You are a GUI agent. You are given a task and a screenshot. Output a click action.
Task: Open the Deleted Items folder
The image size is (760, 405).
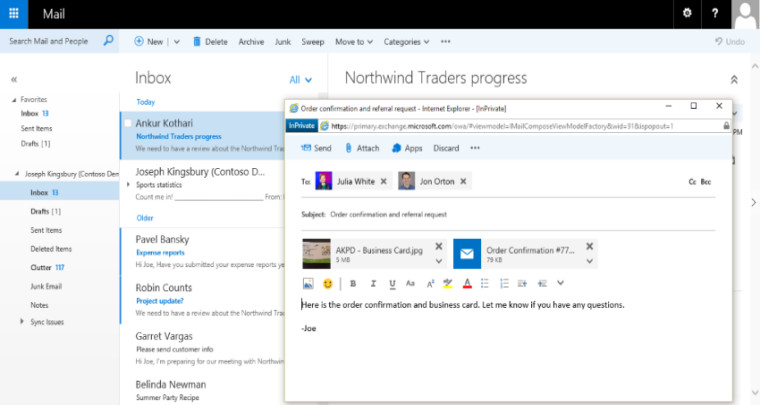[51, 249]
